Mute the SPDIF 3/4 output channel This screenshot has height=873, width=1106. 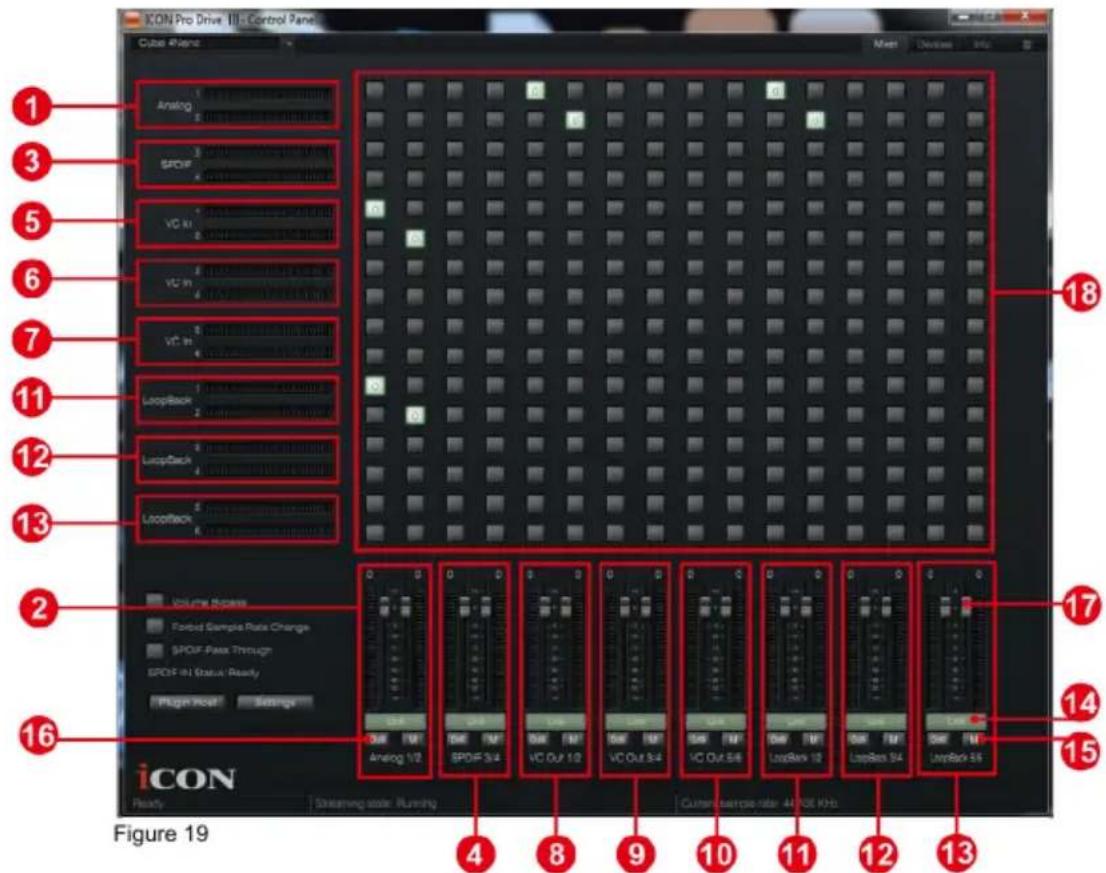494,739
